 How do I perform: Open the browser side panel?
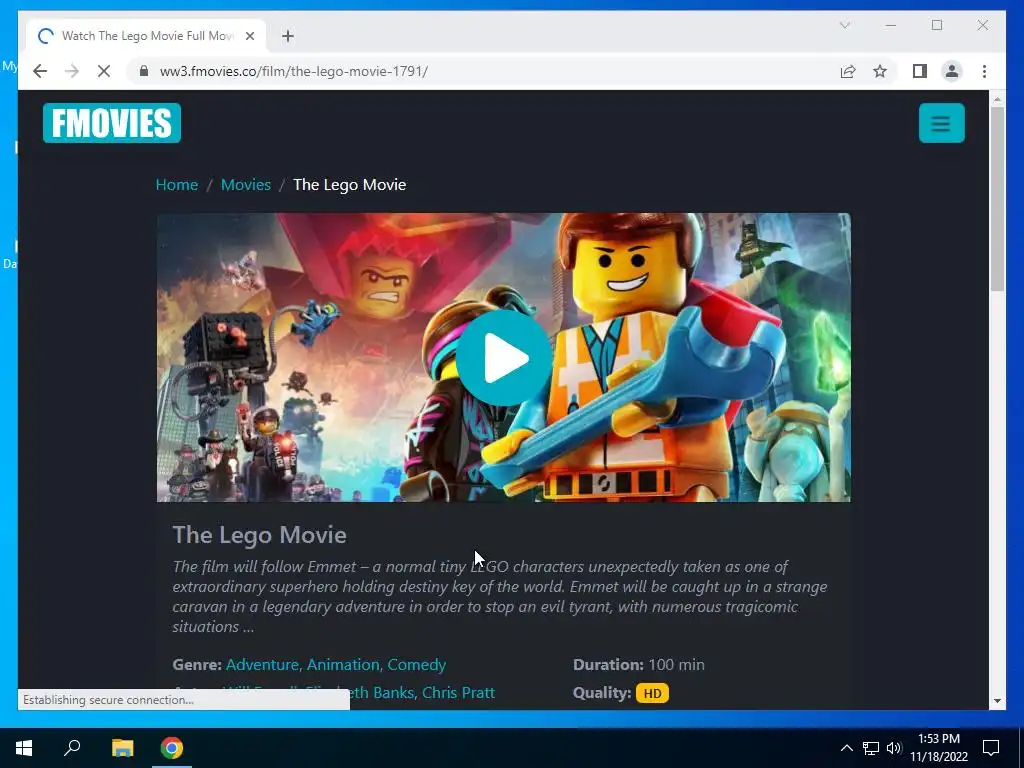[920, 71]
